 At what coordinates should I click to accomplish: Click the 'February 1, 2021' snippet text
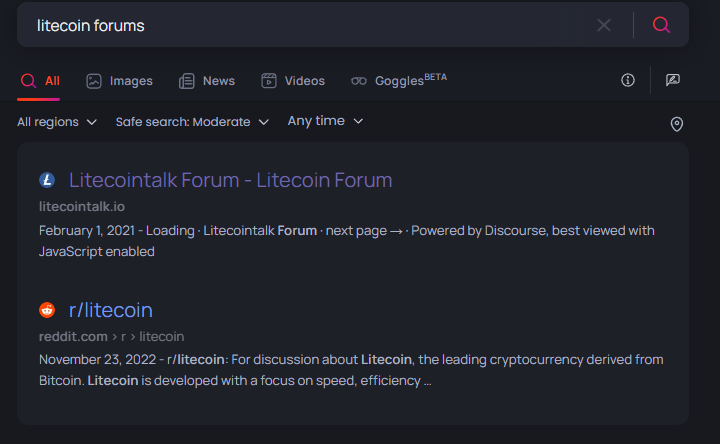(87, 230)
